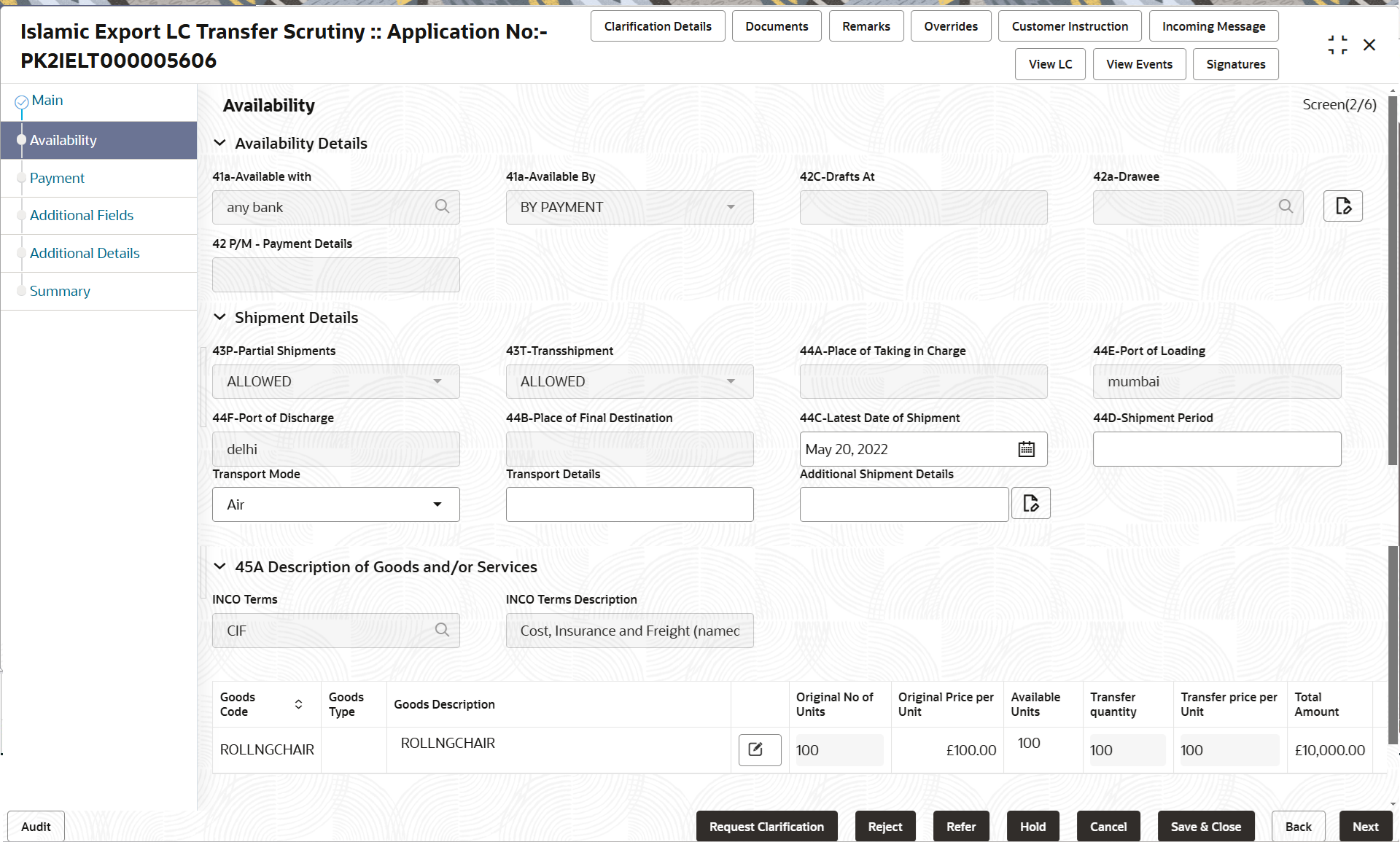Open the Additional Shipment Details document icon
The height and width of the screenshot is (842, 1400).
1030,503
